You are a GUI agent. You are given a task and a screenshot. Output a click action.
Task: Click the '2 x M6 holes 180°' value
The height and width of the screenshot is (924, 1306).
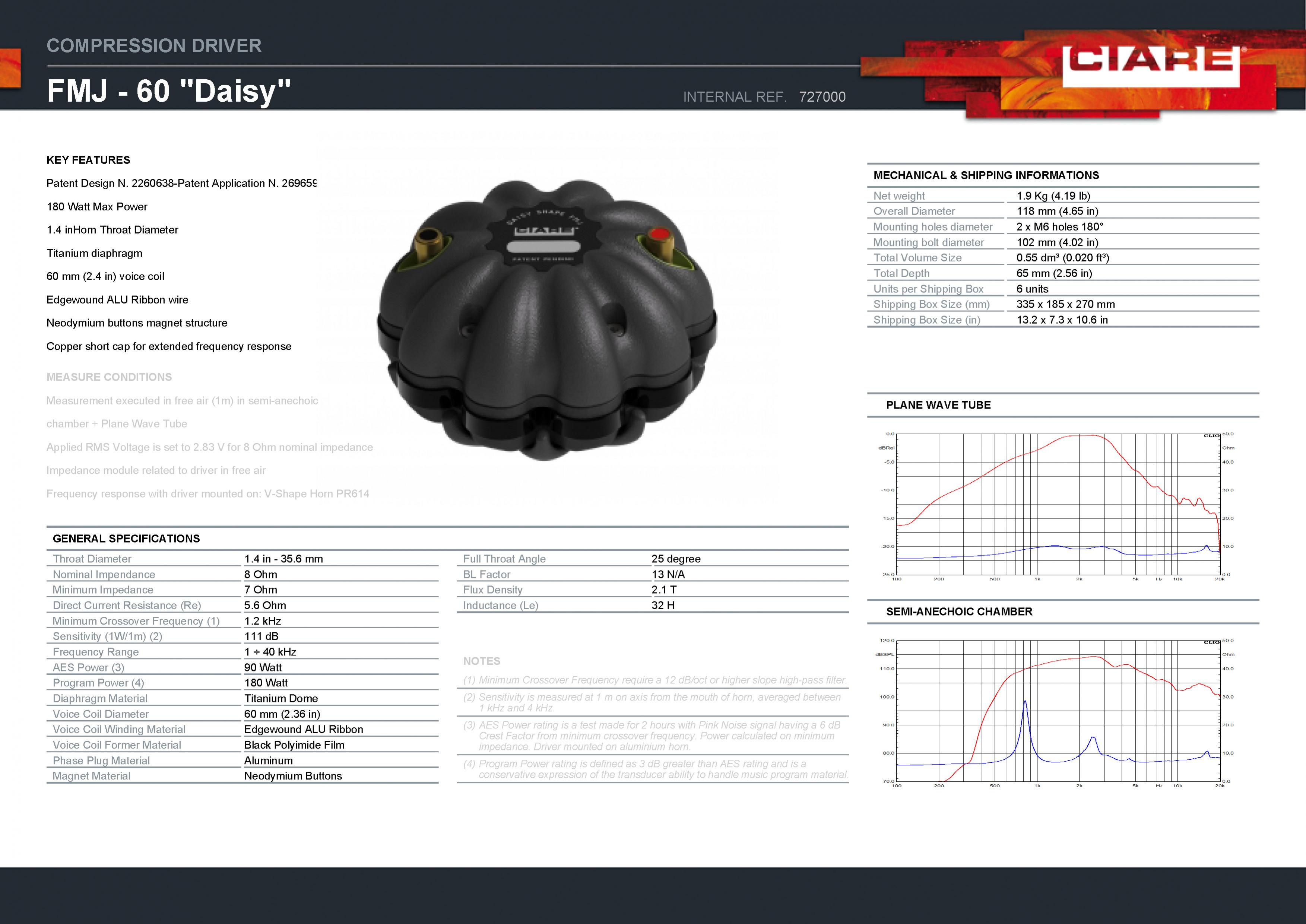click(1060, 226)
